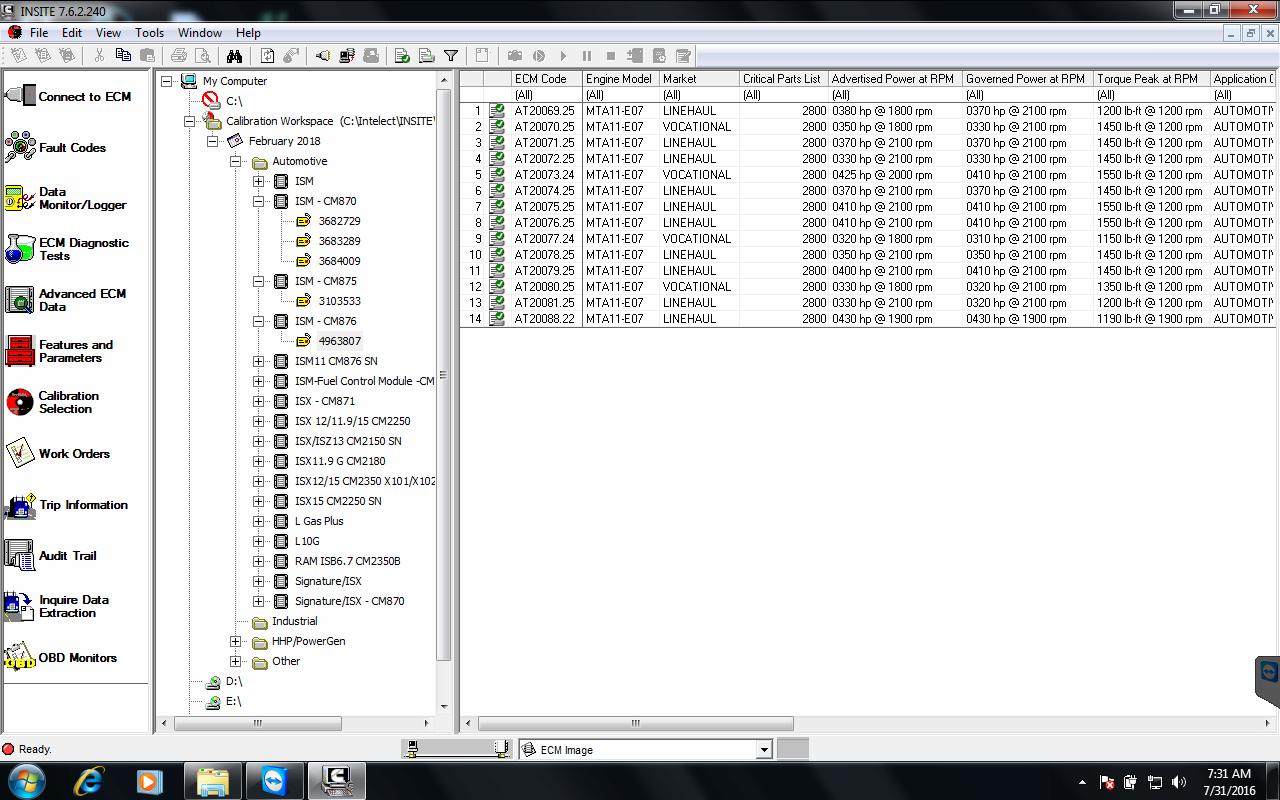The height and width of the screenshot is (800, 1280).
Task: Expand the ISX - CM871 node
Action: (x=258, y=401)
